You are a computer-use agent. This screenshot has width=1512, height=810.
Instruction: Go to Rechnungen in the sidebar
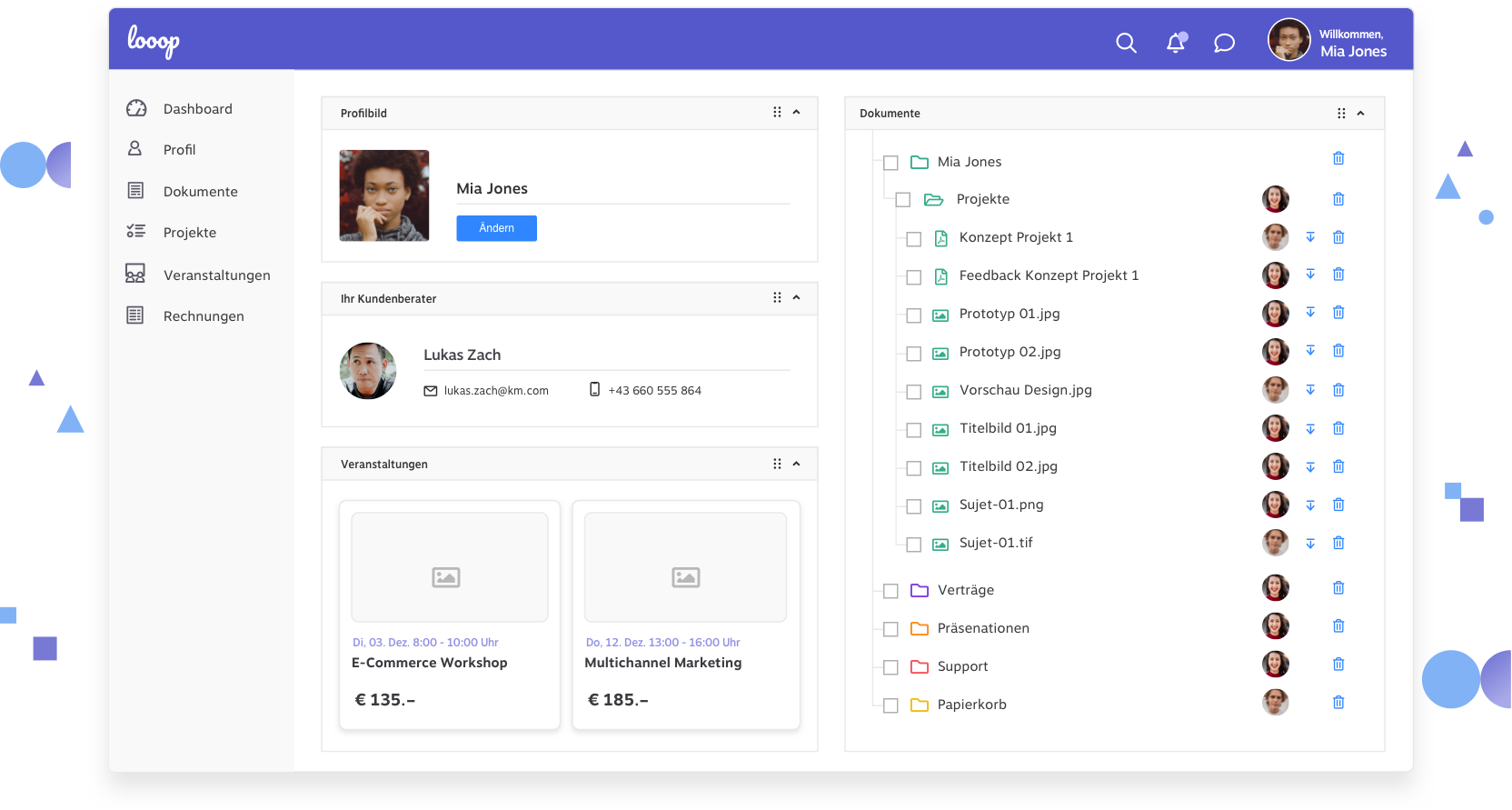tap(203, 316)
